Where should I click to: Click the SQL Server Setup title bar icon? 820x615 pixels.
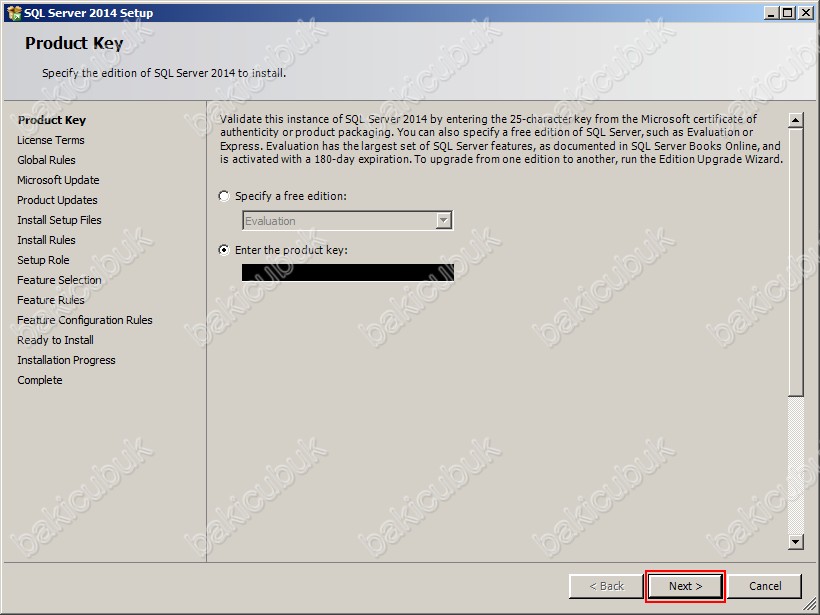click(14, 13)
